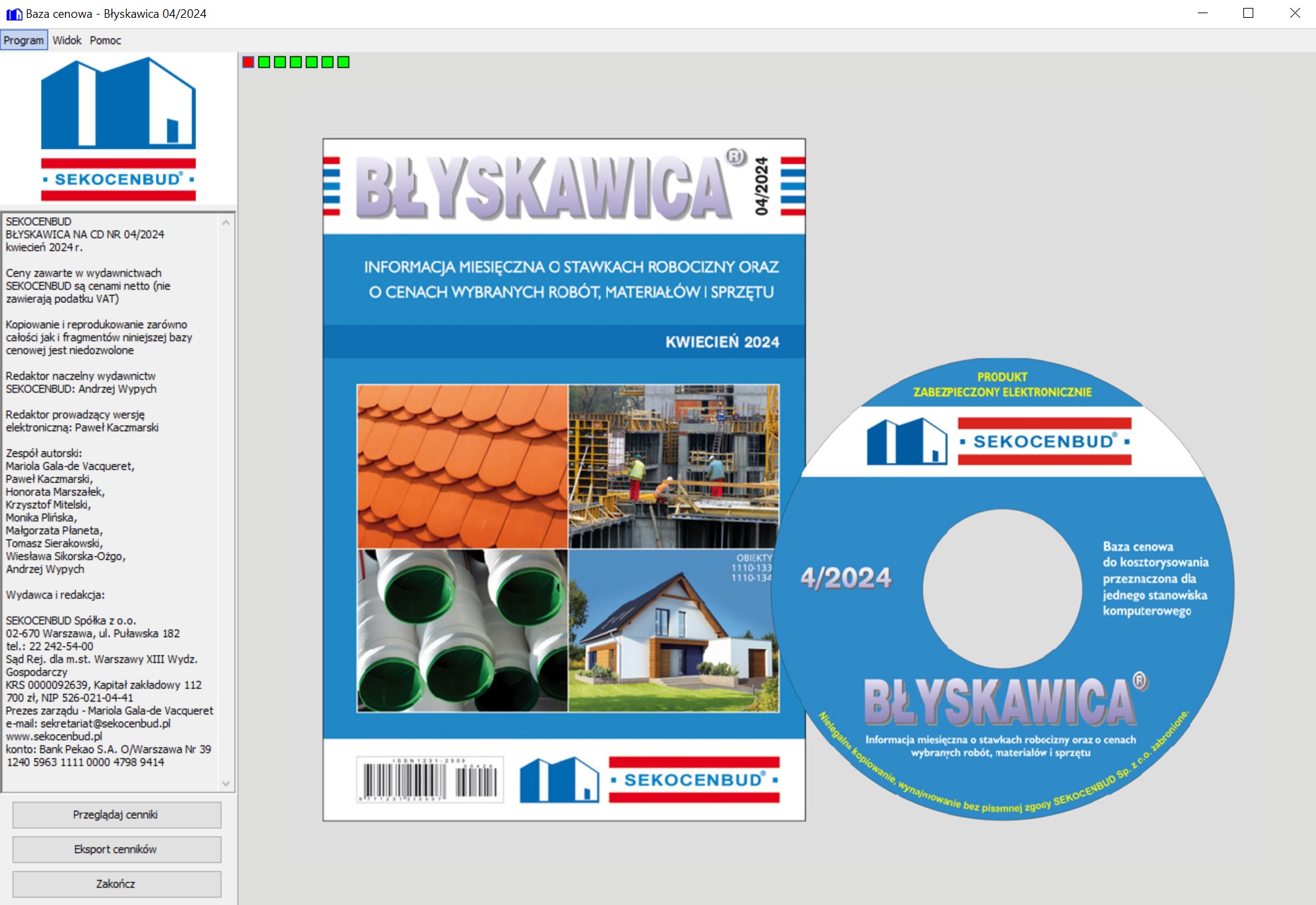1316x905 pixels.
Task: Click the last green status square
Action: 343,62
